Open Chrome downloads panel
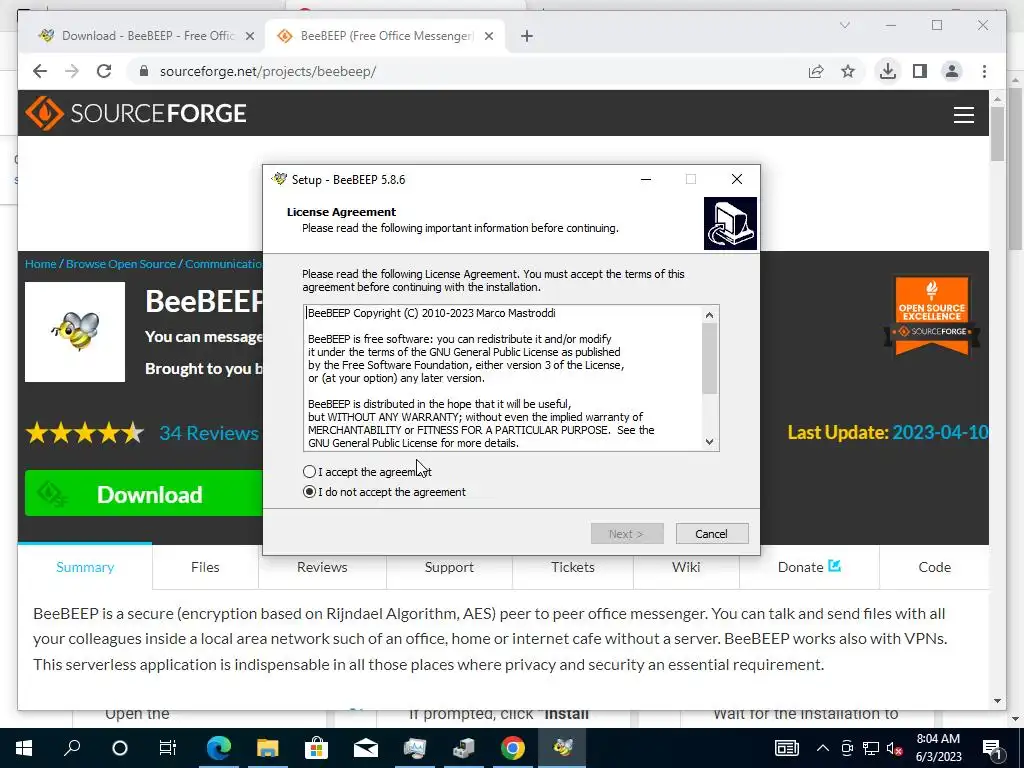Viewport: 1024px width, 768px height. click(x=888, y=71)
